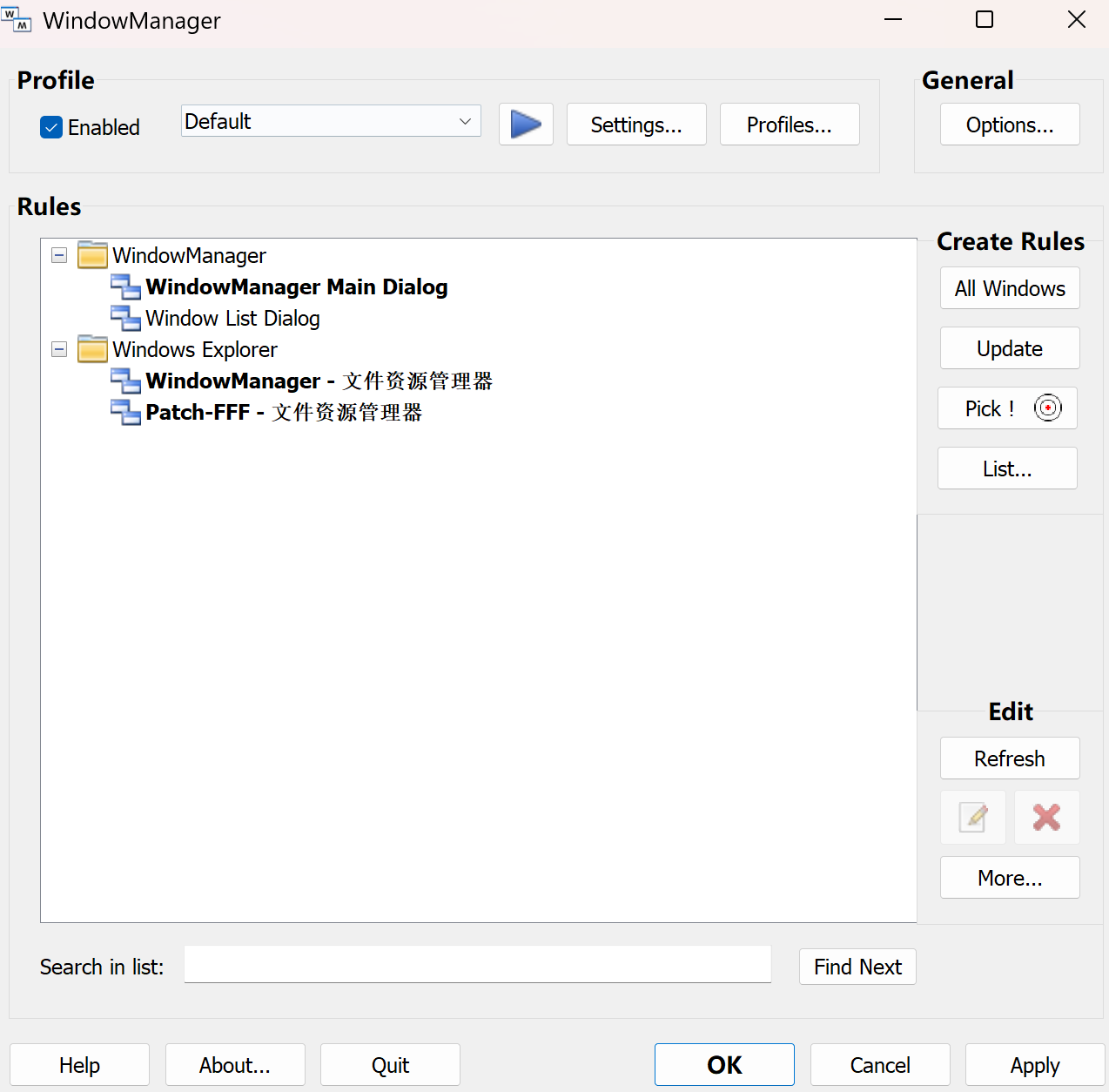Open Help
Viewport: 1109px width, 1092px height.
click(79, 1065)
